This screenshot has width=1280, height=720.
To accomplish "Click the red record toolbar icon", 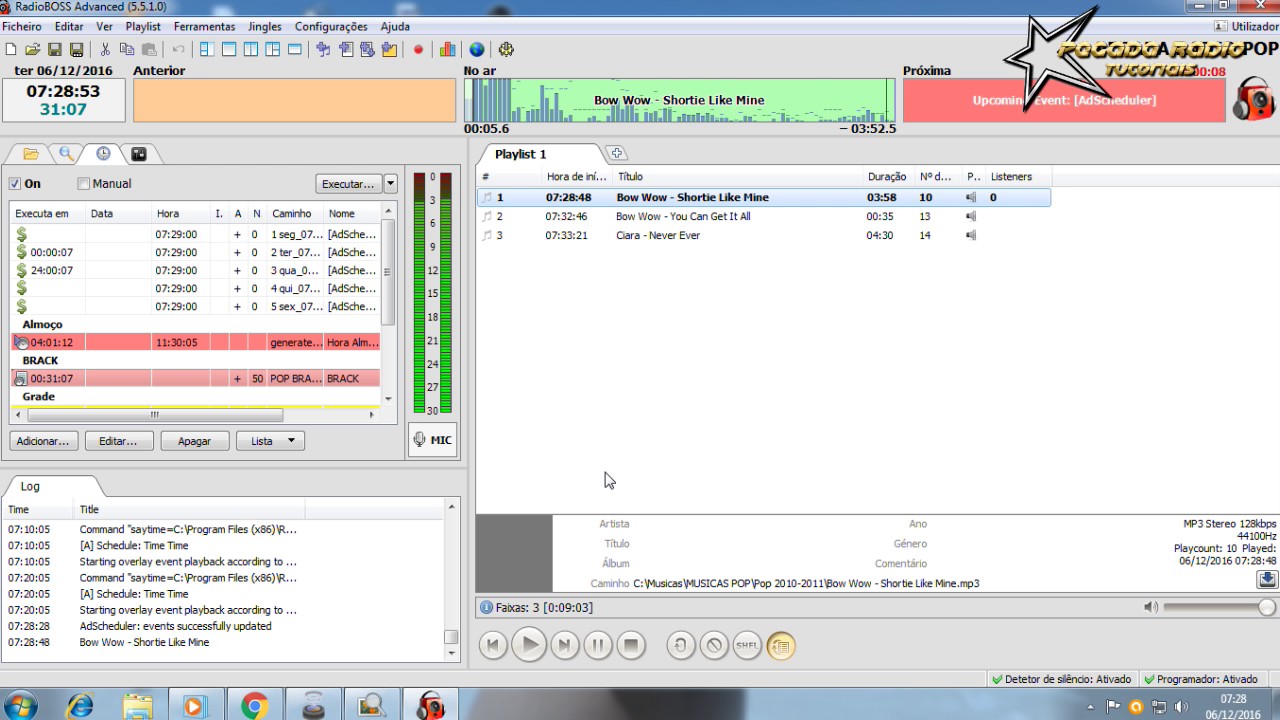I will pos(419,49).
